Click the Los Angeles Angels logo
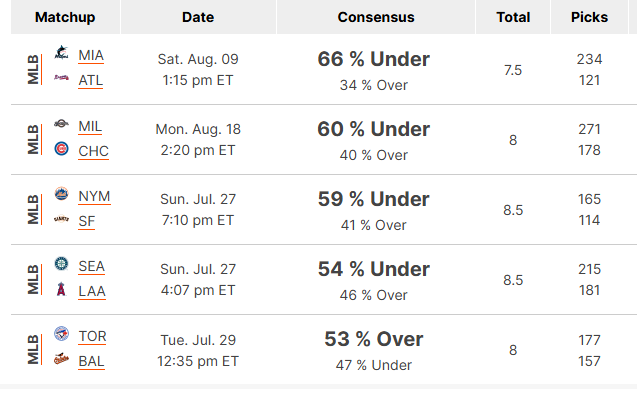This screenshot has width=637, height=395. pyautogui.click(x=61, y=289)
